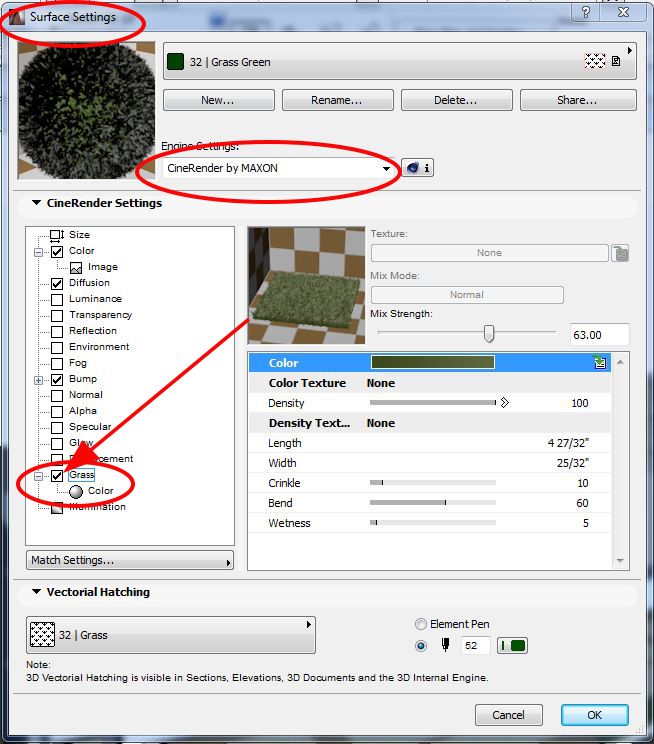Select the Color sphere icon under Grass
This screenshot has height=744, width=654.
coord(76,492)
